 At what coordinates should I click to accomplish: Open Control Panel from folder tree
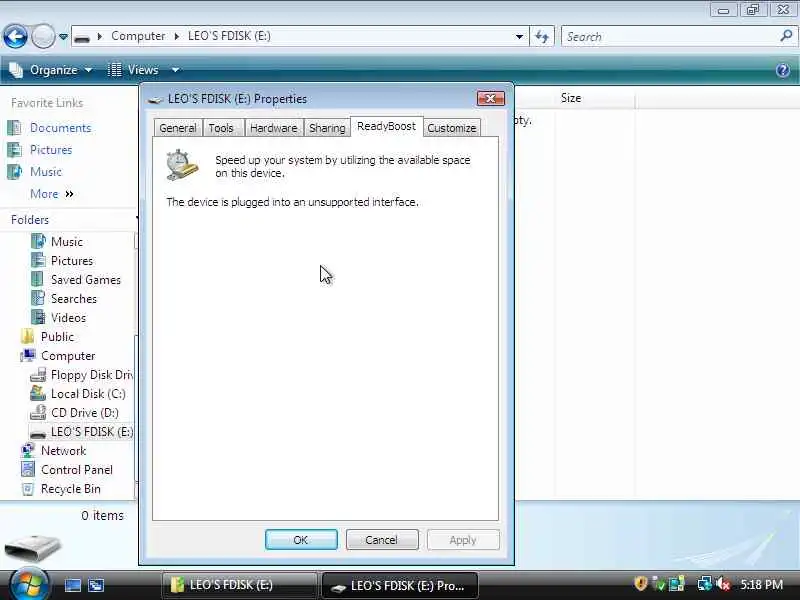77,470
